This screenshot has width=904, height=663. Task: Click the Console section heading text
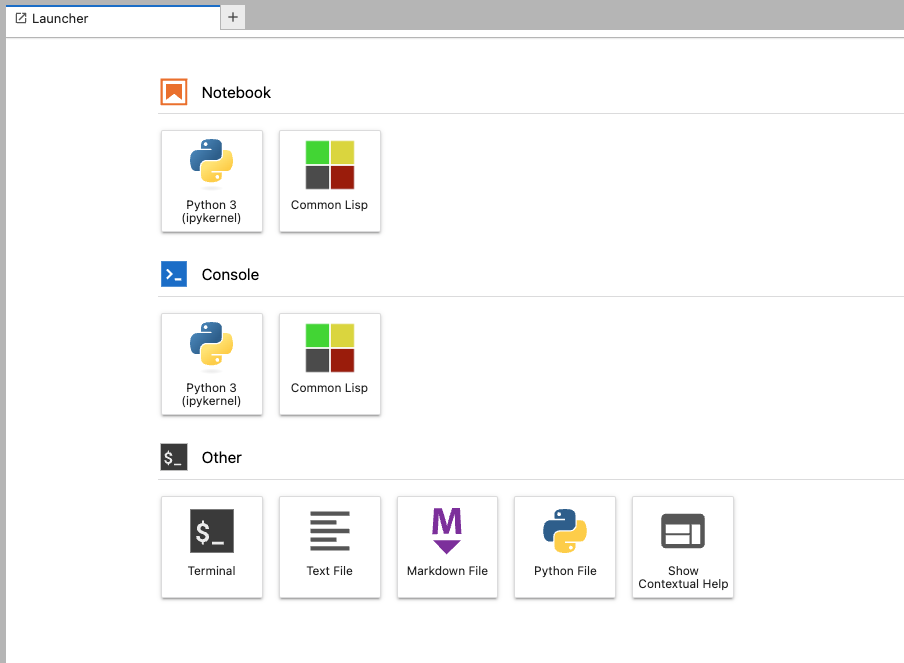230,275
